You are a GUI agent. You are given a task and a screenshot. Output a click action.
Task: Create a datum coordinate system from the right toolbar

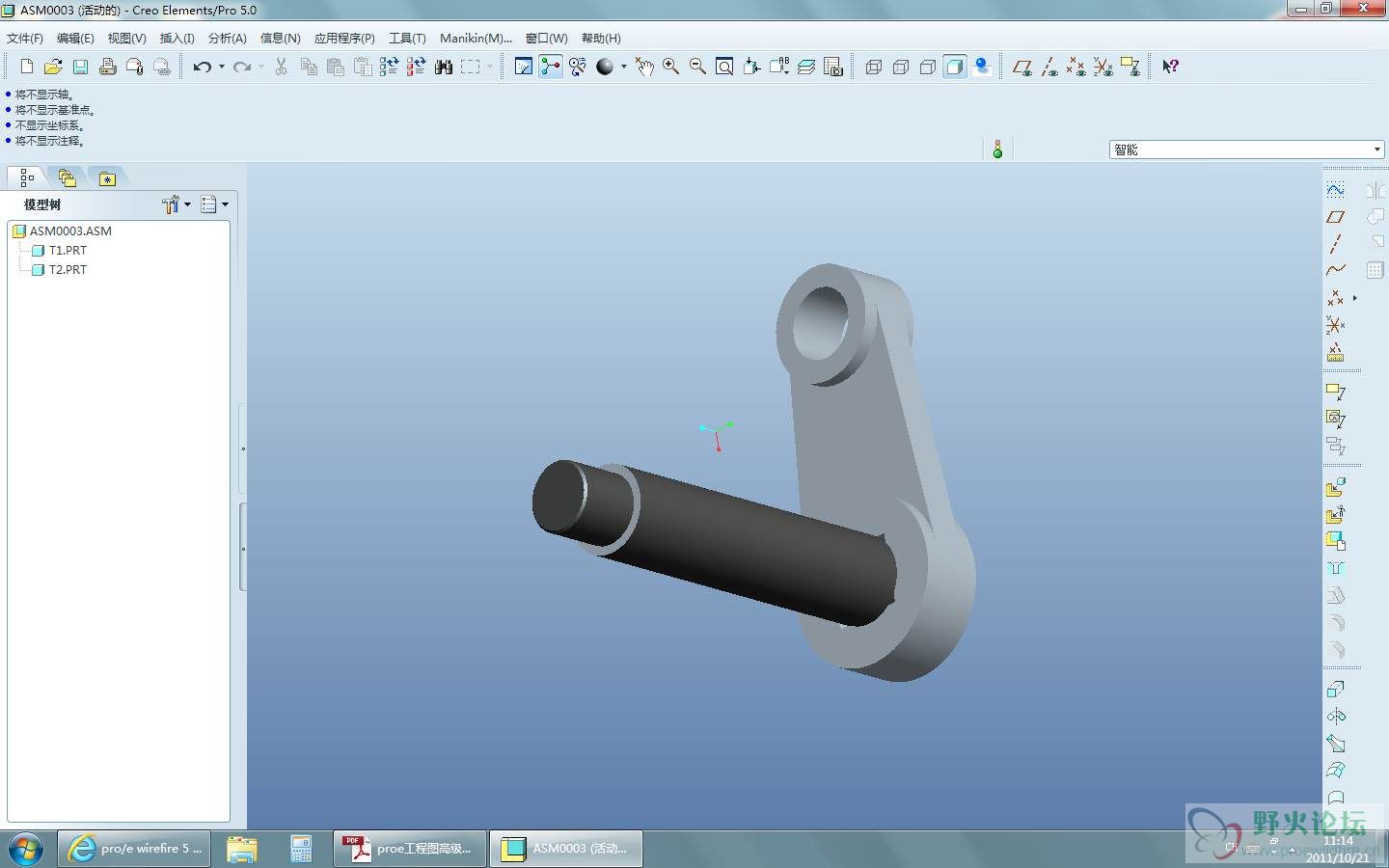point(1335,325)
